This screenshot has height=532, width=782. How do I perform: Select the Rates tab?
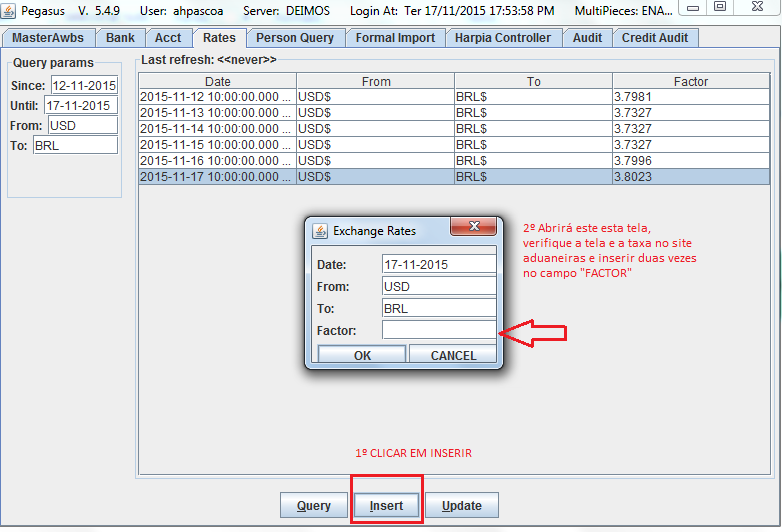point(219,38)
